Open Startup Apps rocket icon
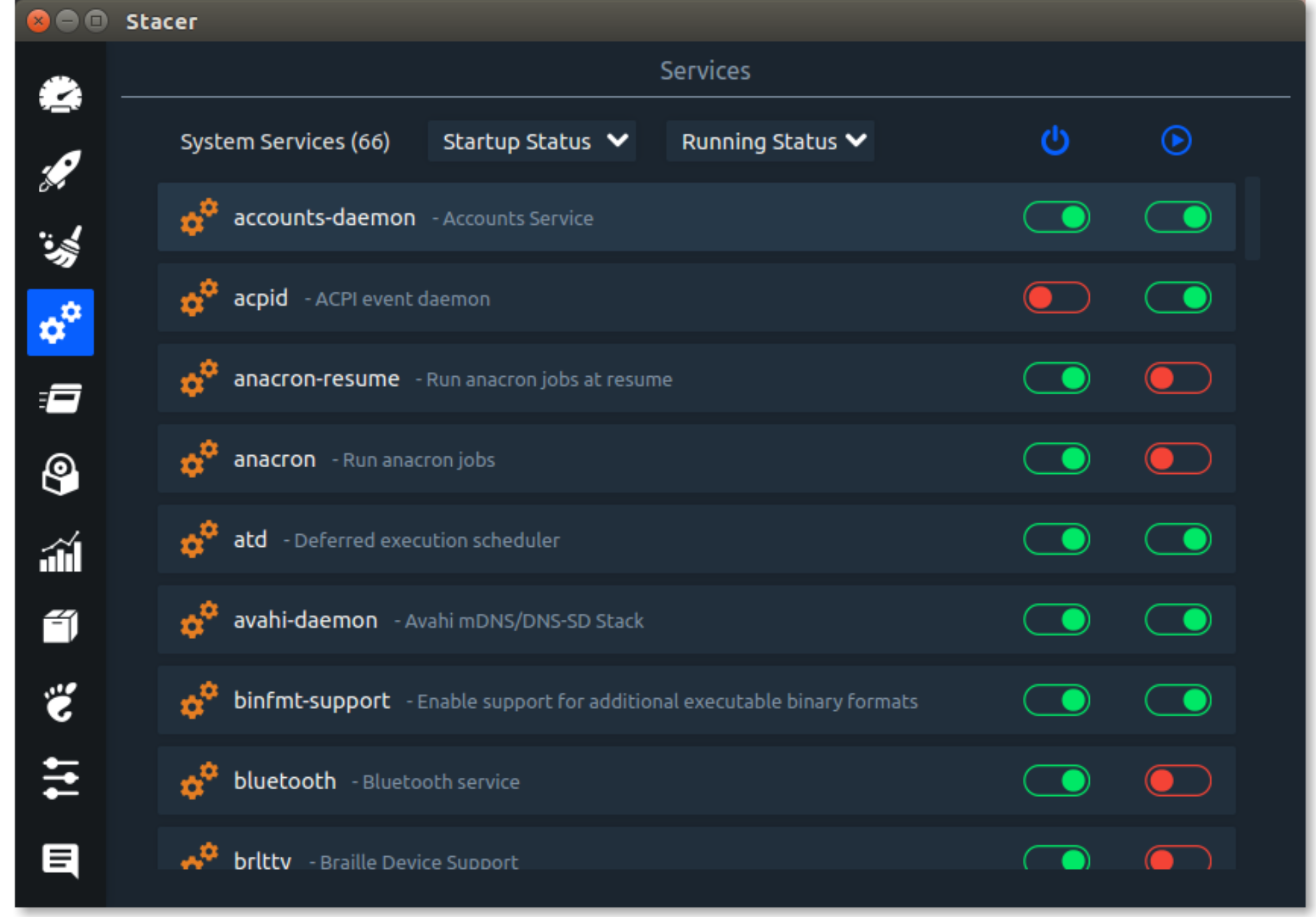Screen dimensions: 1316x917 point(60,170)
